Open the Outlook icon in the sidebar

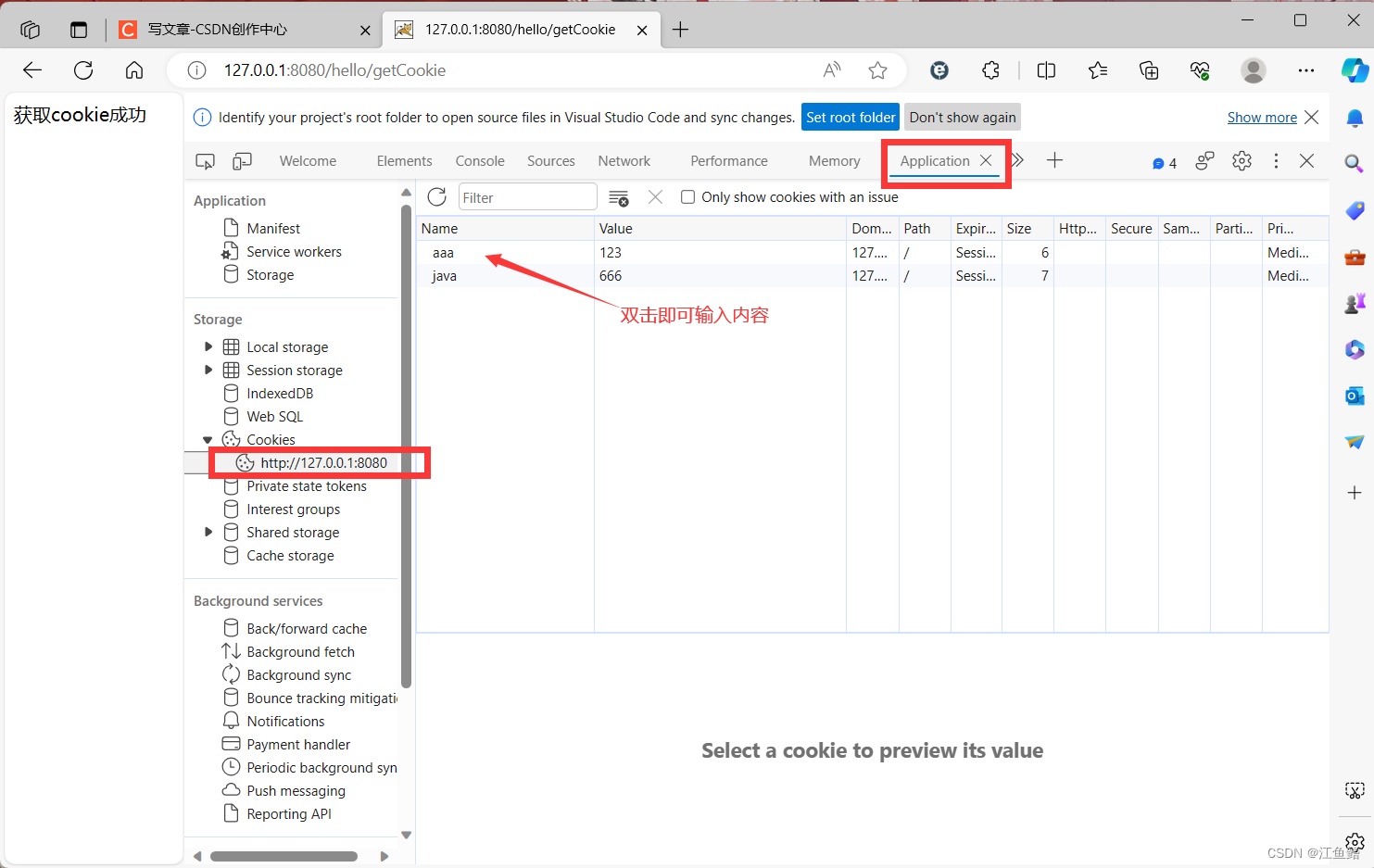pos(1355,396)
